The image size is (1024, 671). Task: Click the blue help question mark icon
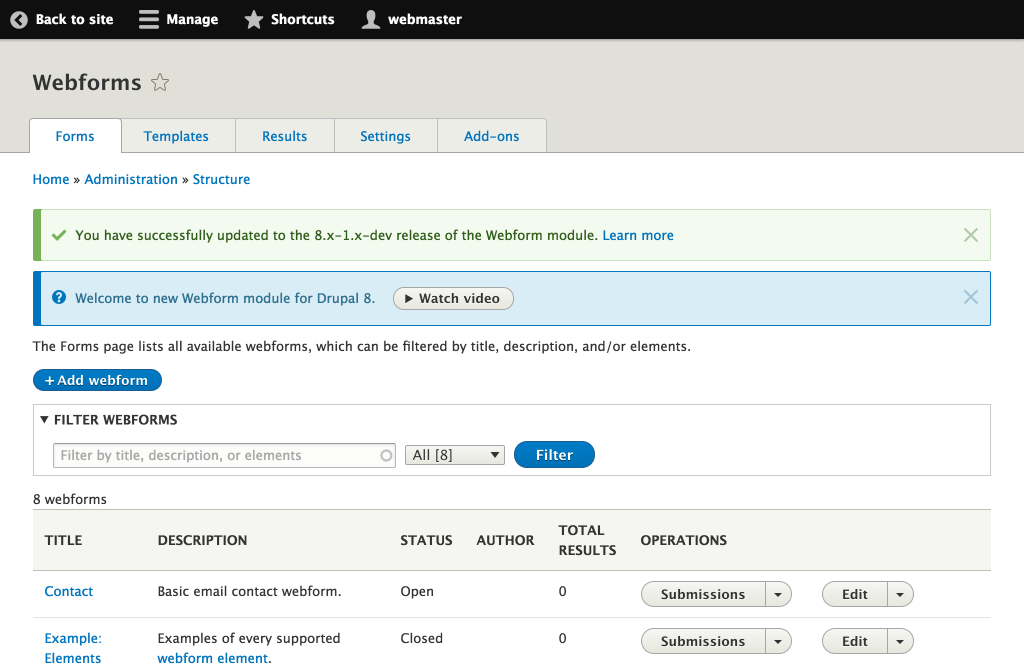(x=59, y=297)
